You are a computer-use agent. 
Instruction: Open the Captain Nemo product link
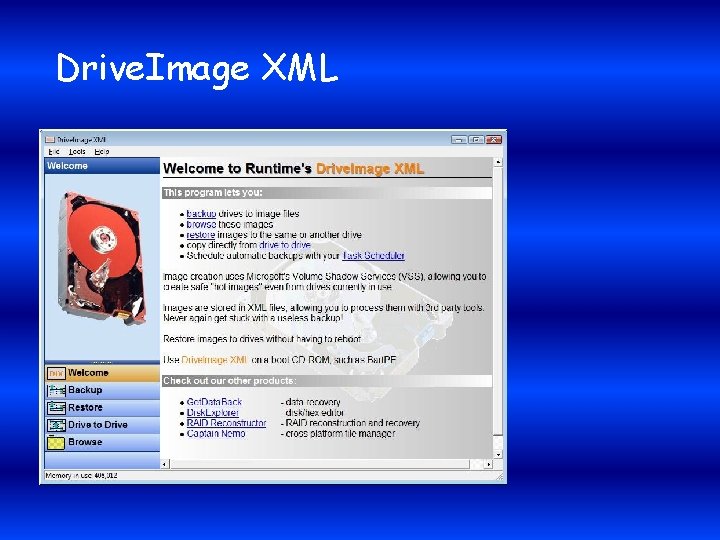point(216,433)
